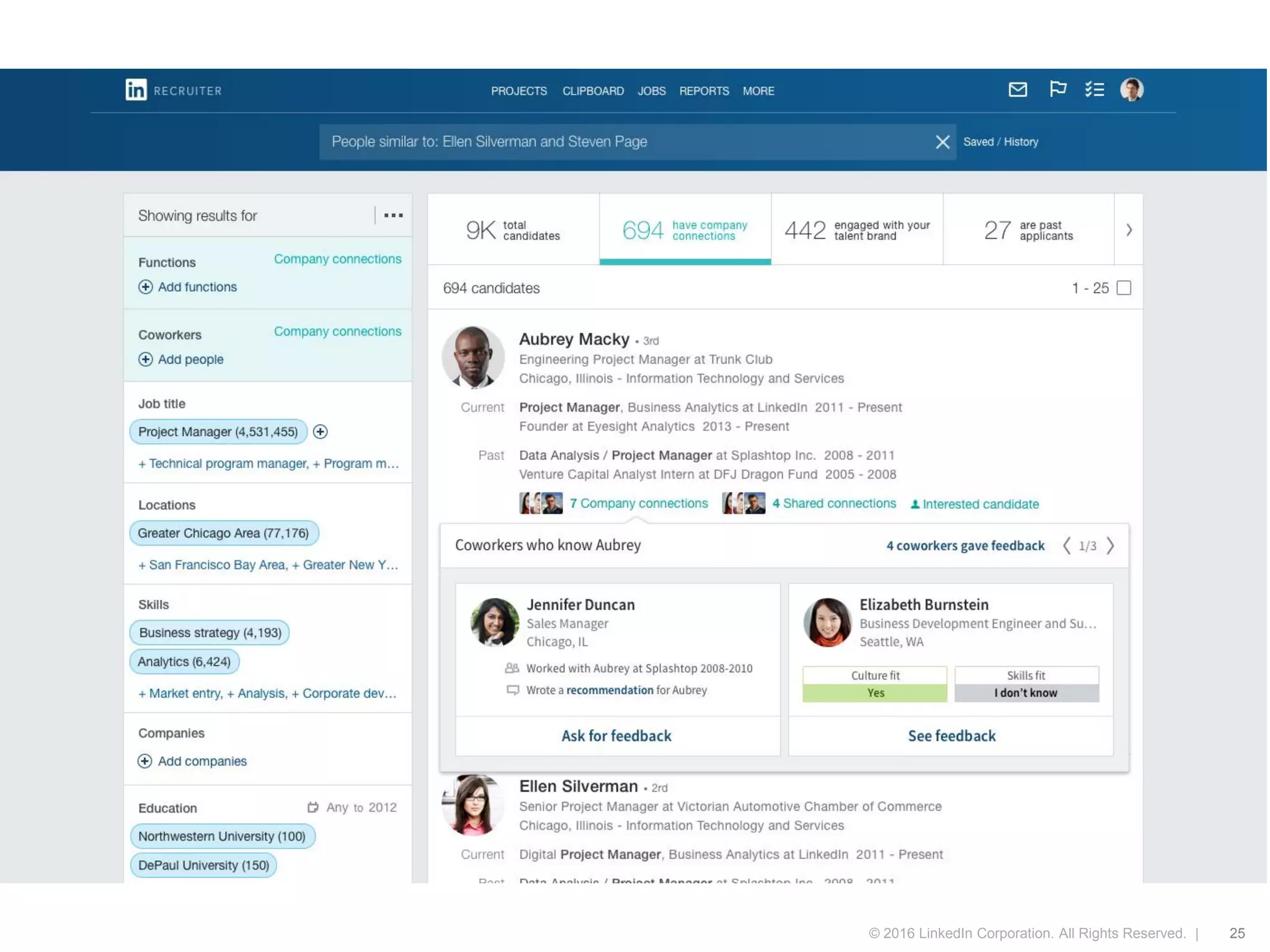The height and width of the screenshot is (952, 1270).
Task: Select Project Manager job title chip
Action: click(x=218, y=432)
